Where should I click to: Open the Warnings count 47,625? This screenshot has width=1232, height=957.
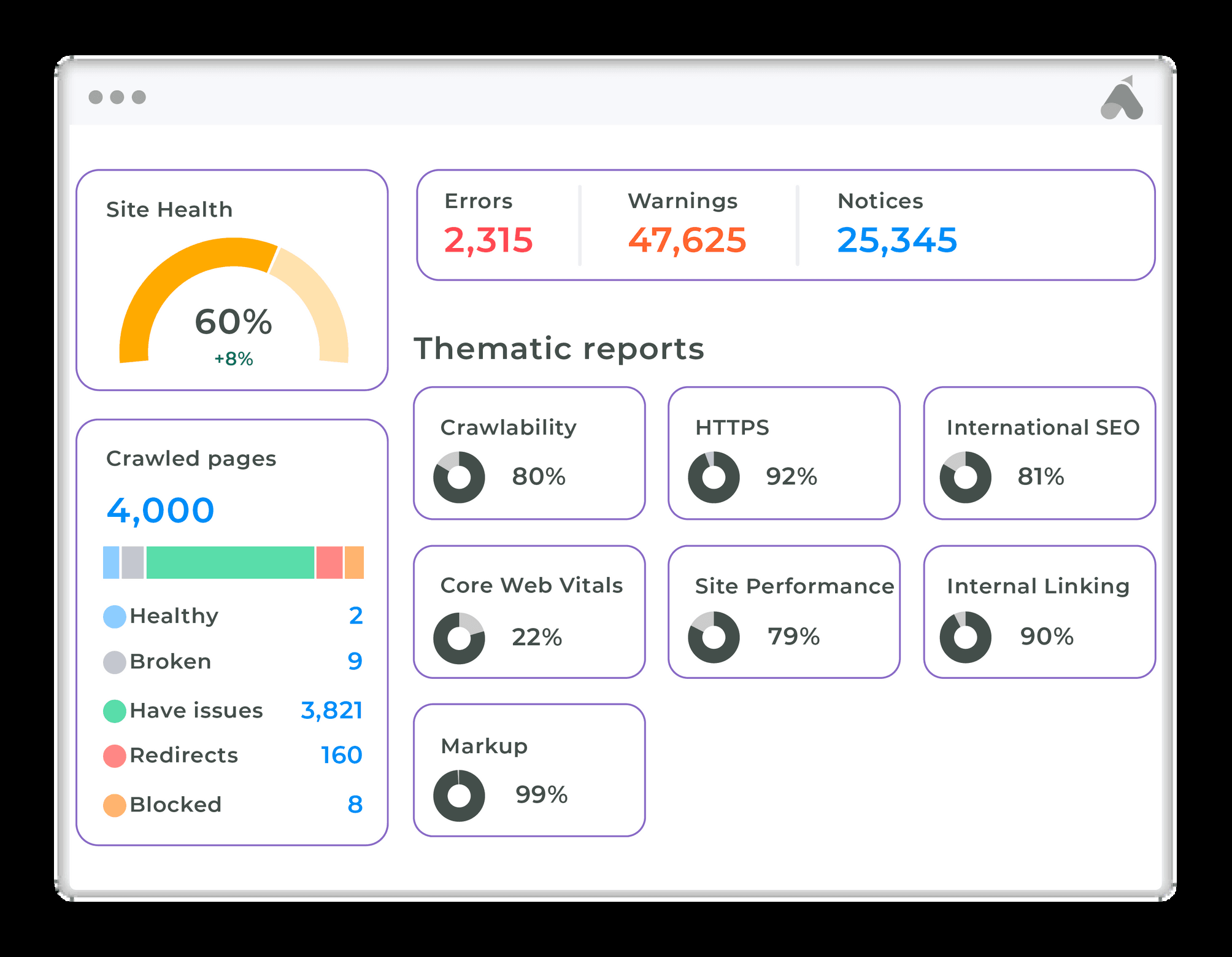point(687,240)
